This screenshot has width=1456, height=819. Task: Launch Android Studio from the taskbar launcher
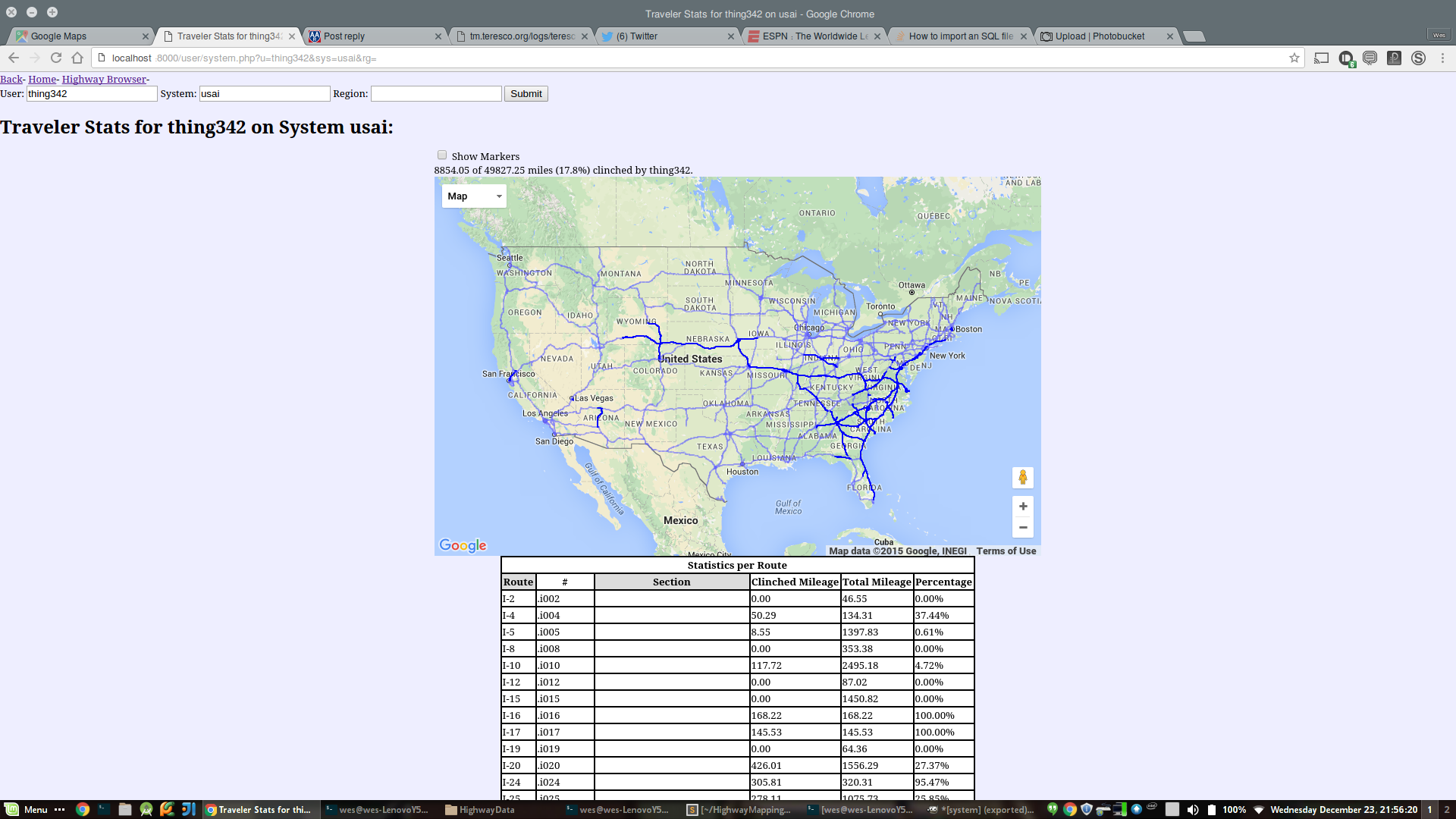146,809
